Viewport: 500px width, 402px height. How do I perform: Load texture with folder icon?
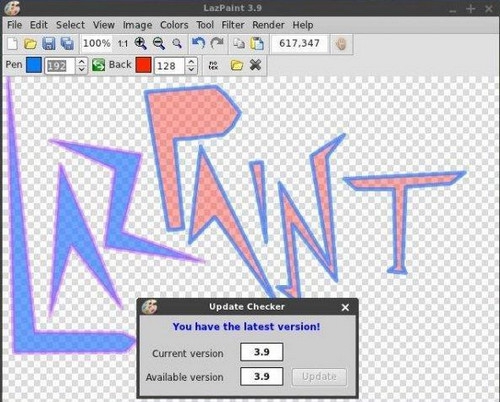click(237, 65)
